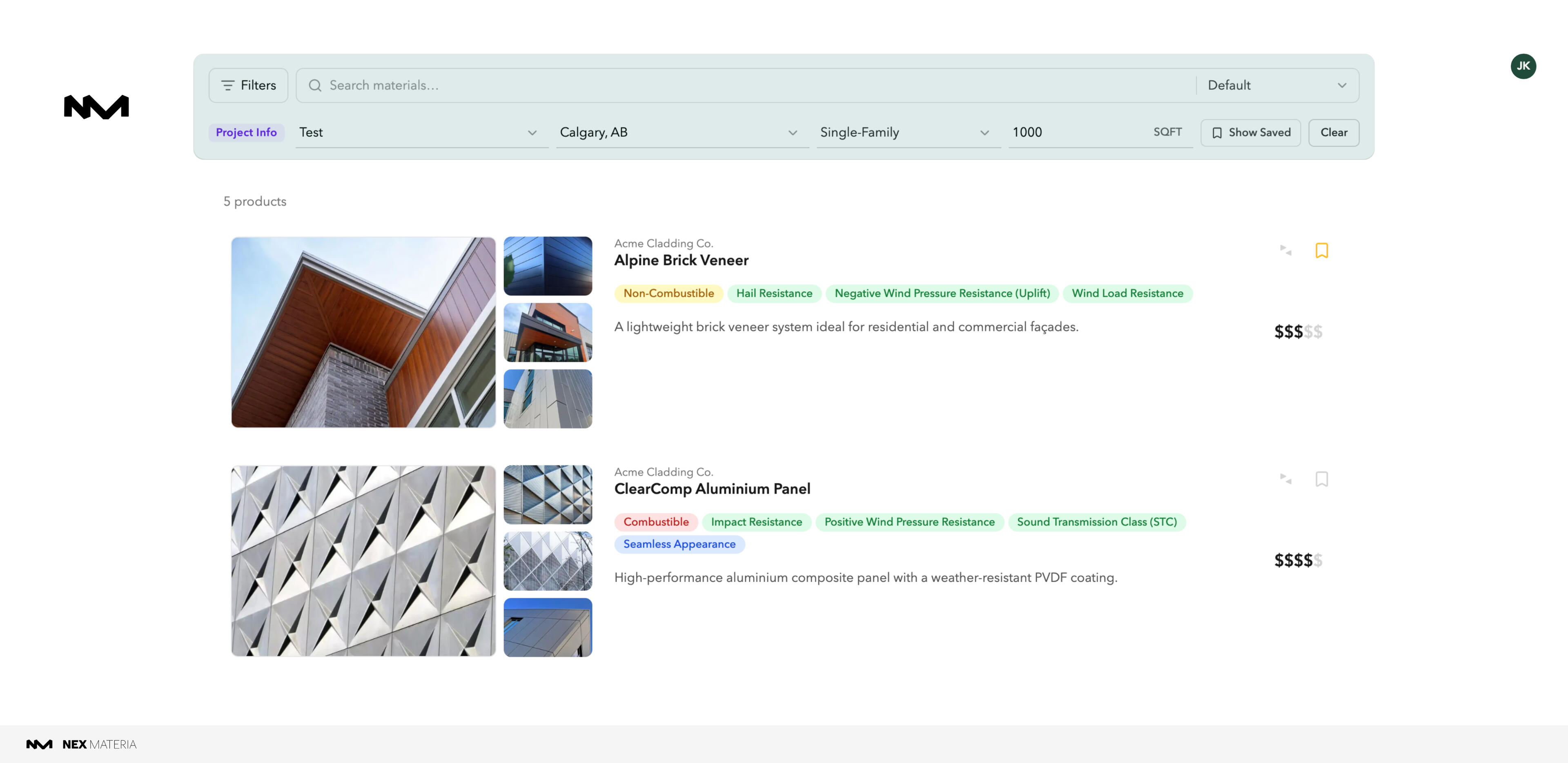Click into the Search materials field
Image resolution: width=1568 pixels, height=763 pixels.
coord(731,86)
